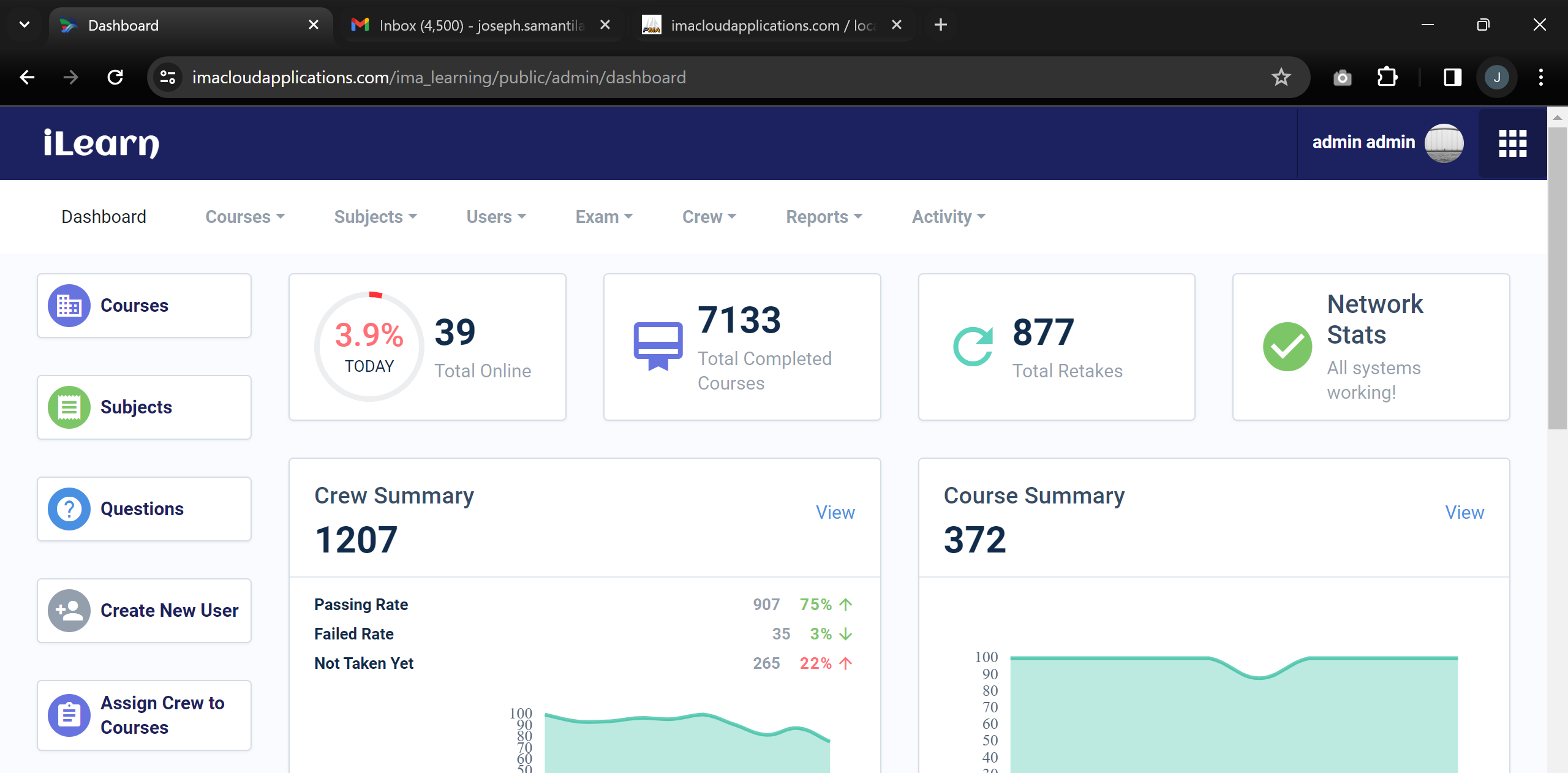Click the Network Stats heading
The height and width of the screenshot is (773, 1568).
[1374, 319]
